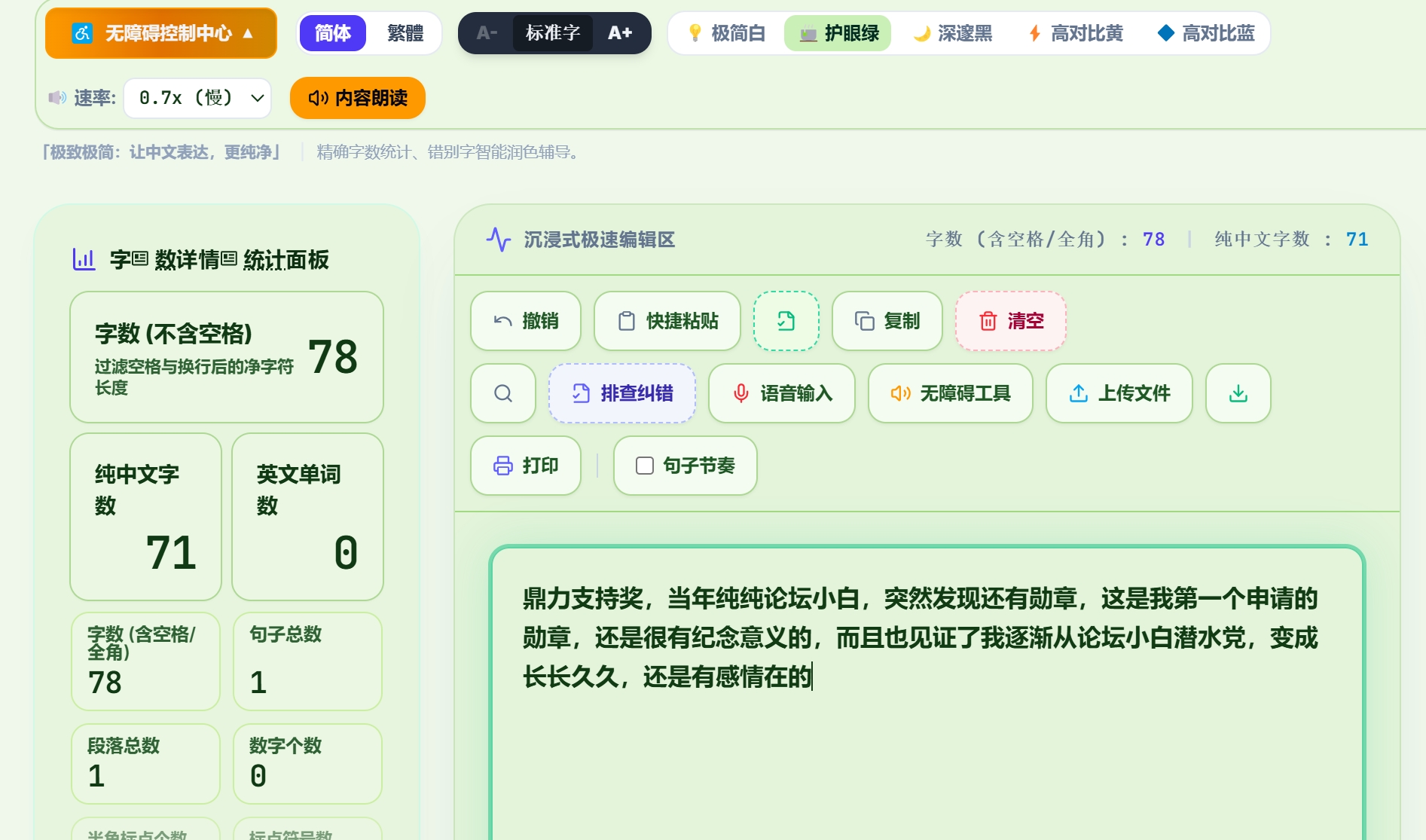Screen dimensions: 1426x840
Task: Click the moon icon of 深邃黑
Action: [922, 33]
